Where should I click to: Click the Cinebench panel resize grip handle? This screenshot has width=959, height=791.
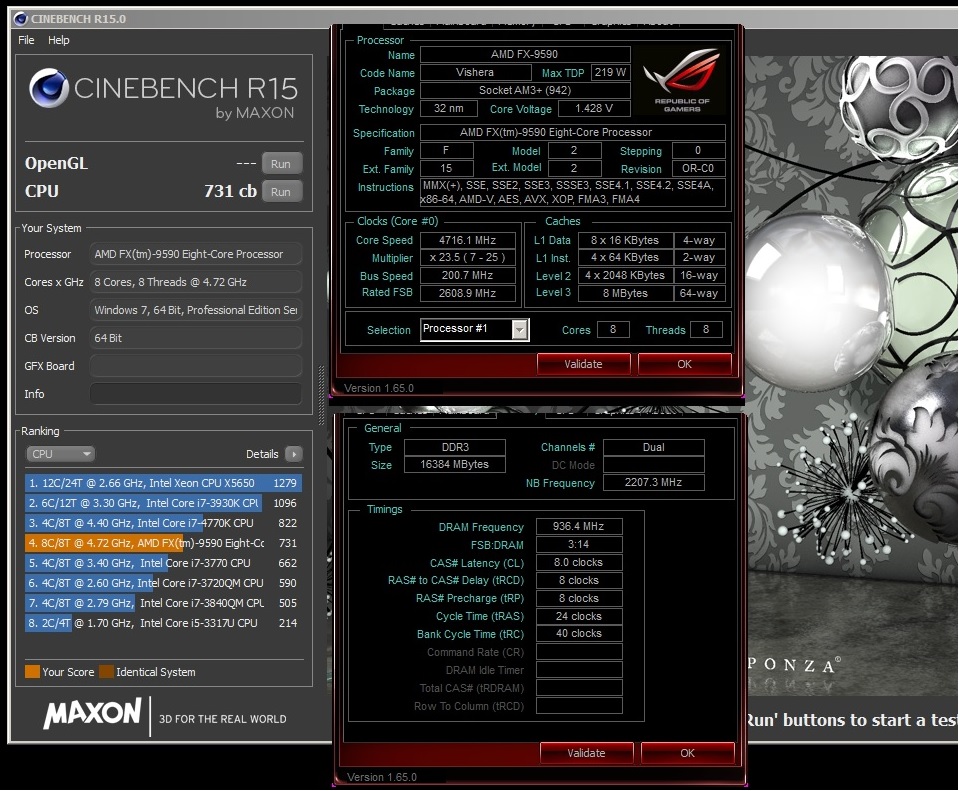point(322,395)
